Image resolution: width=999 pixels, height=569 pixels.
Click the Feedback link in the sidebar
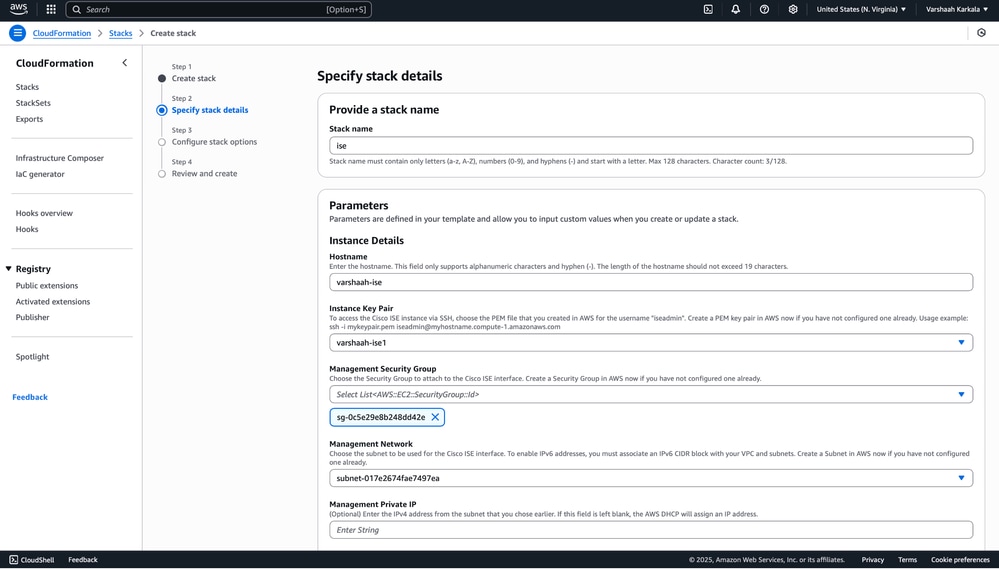click(30, 397)
